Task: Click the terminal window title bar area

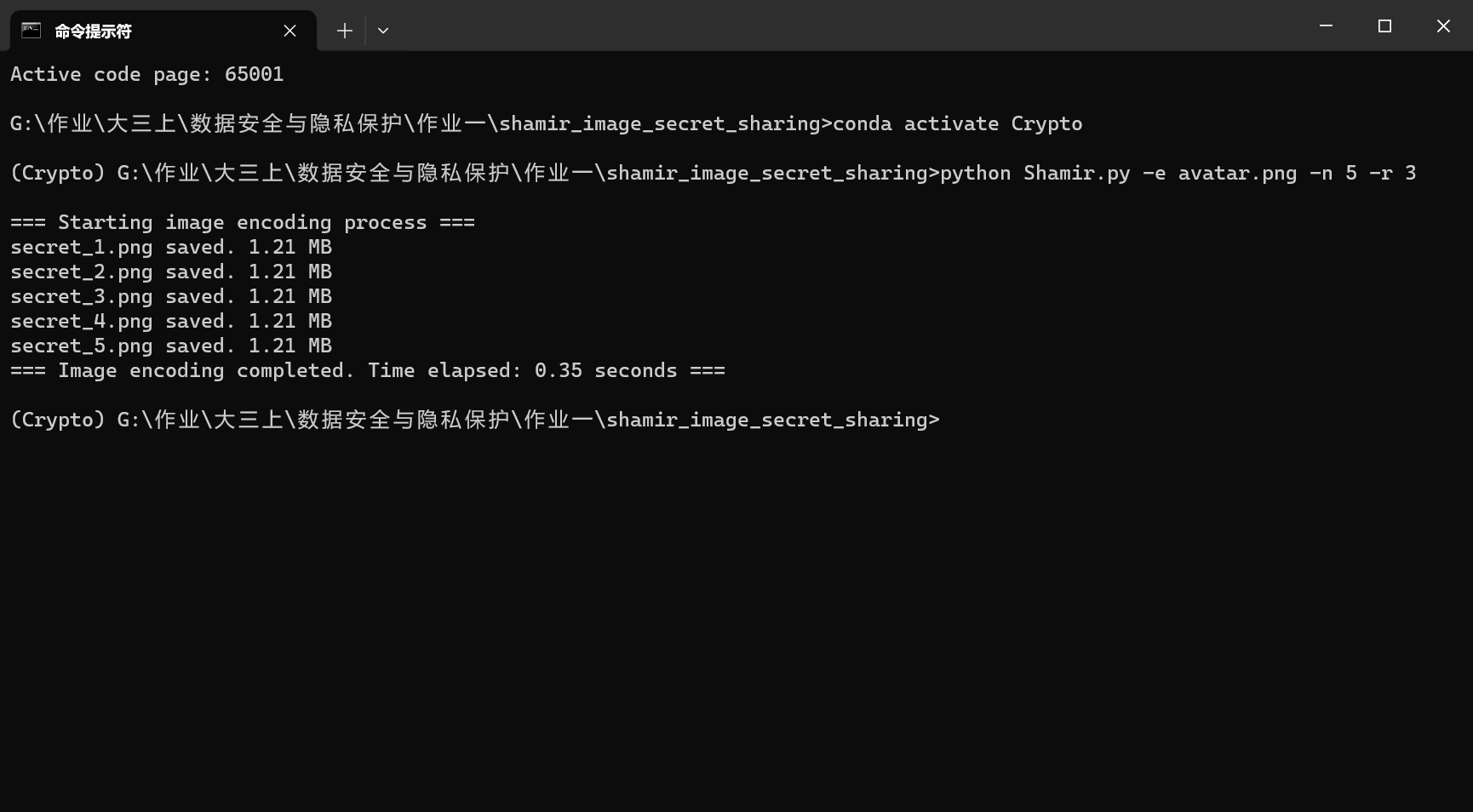Action: [766, 26]
